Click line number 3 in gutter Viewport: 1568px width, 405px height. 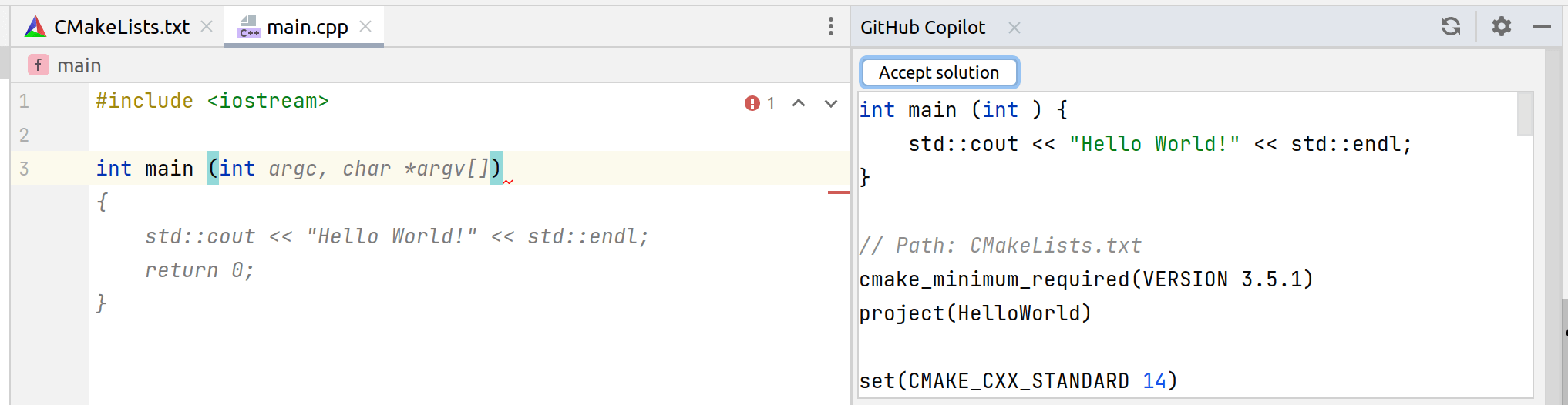[x=24, y=169]
